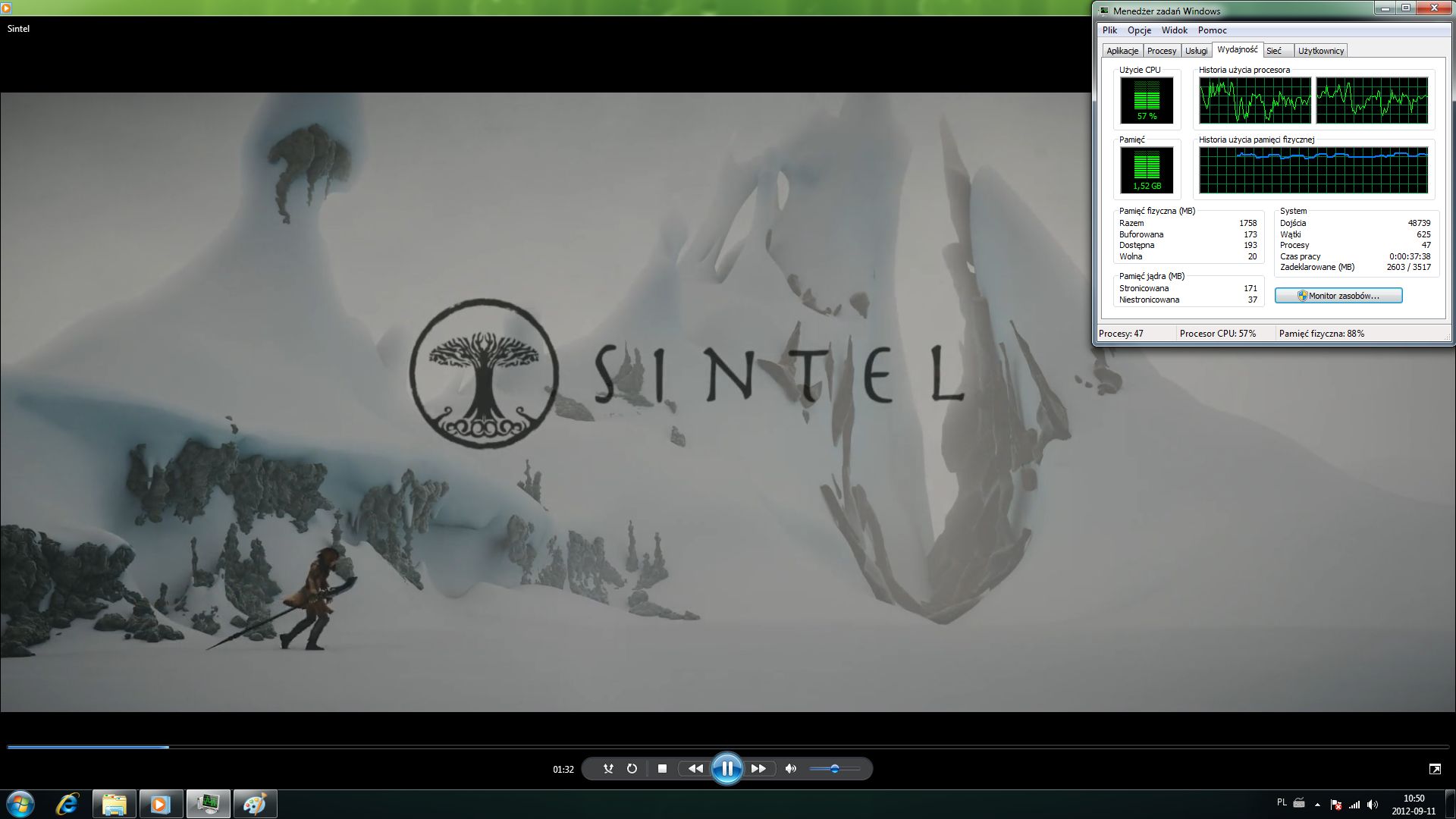Show hidden system tray icons
Viewport: 1456px width, 819px height.
1317,805
